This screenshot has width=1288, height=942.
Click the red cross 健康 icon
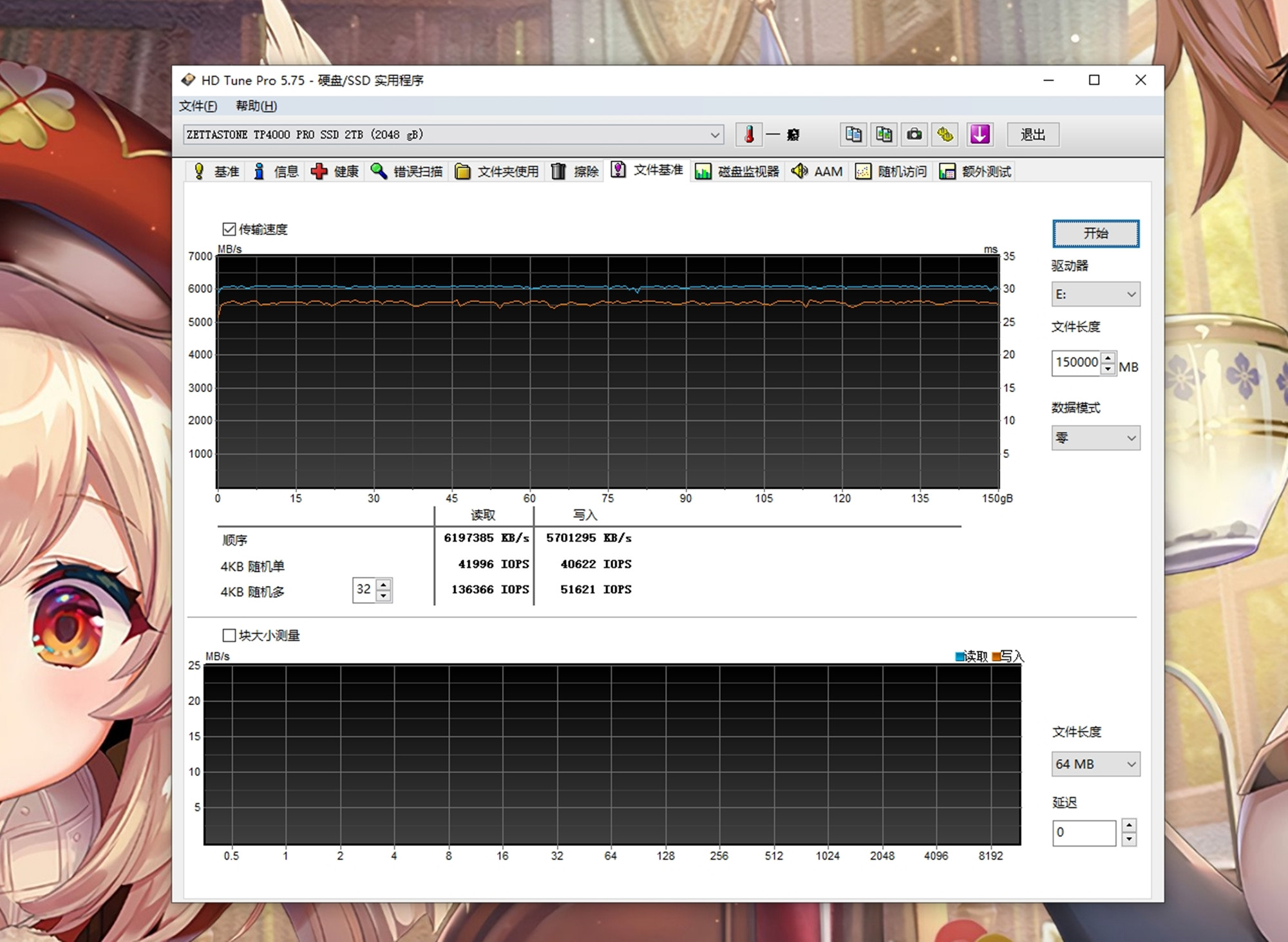click(319, 171)
